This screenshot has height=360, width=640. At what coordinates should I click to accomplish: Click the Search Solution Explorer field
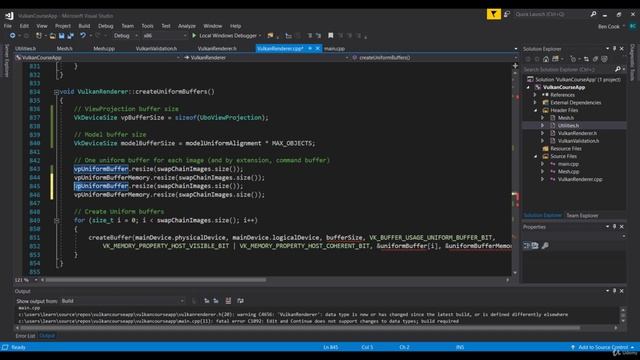(569, 69)
